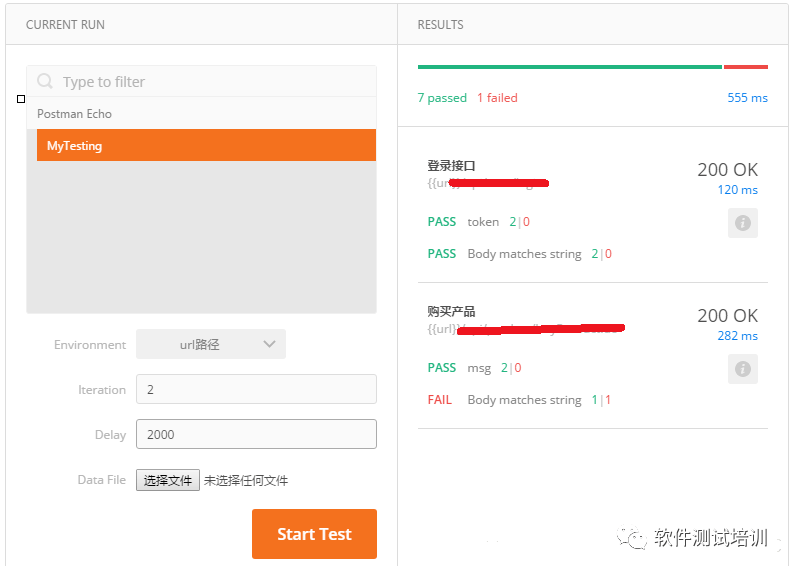Click the Data File label
793x572 pixels.
pyautogui.click(x=102, y=479)
